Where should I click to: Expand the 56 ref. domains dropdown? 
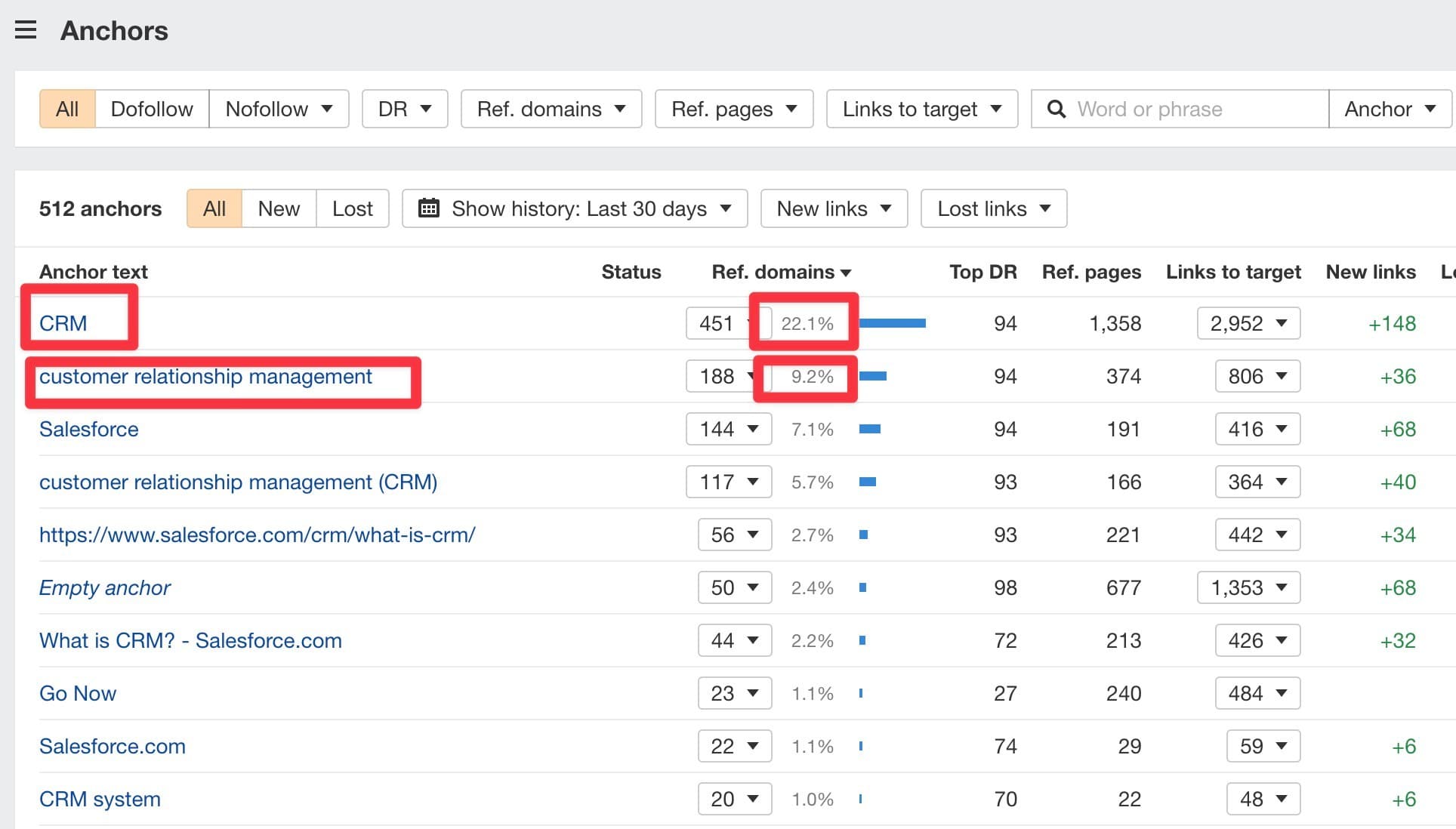(735, 535)
